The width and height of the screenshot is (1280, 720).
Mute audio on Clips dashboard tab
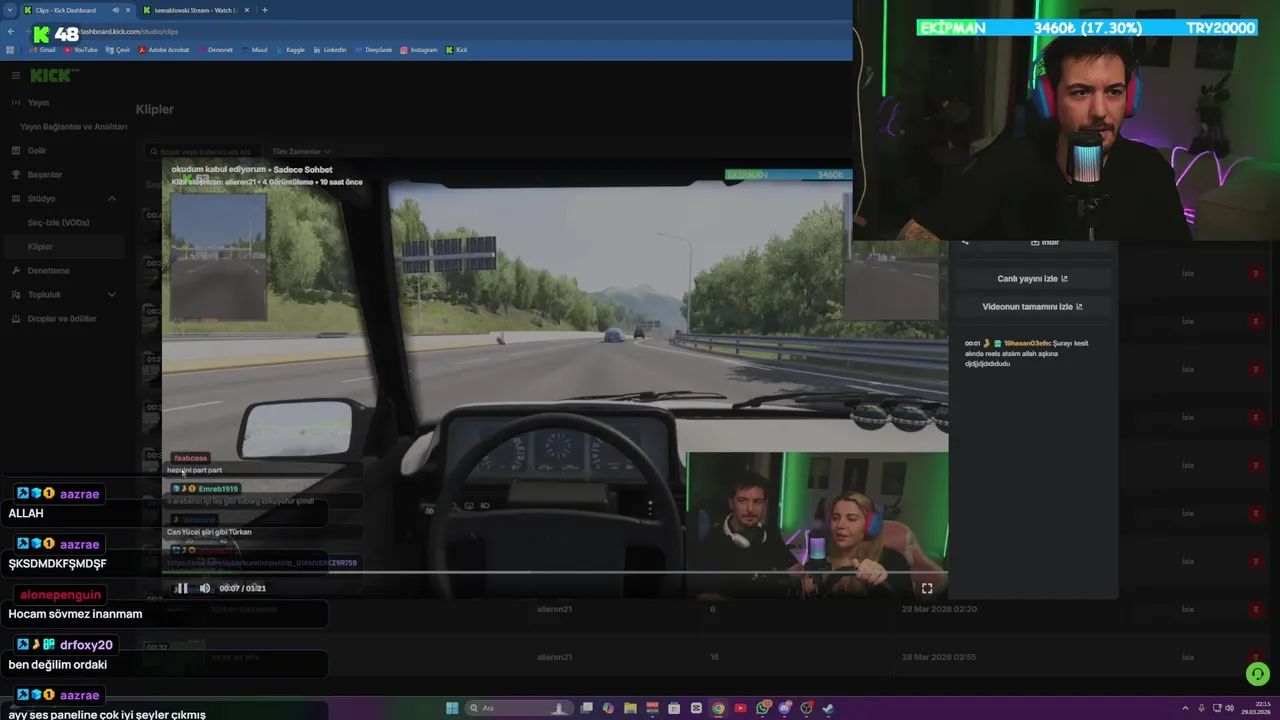(x=116, y=10)
